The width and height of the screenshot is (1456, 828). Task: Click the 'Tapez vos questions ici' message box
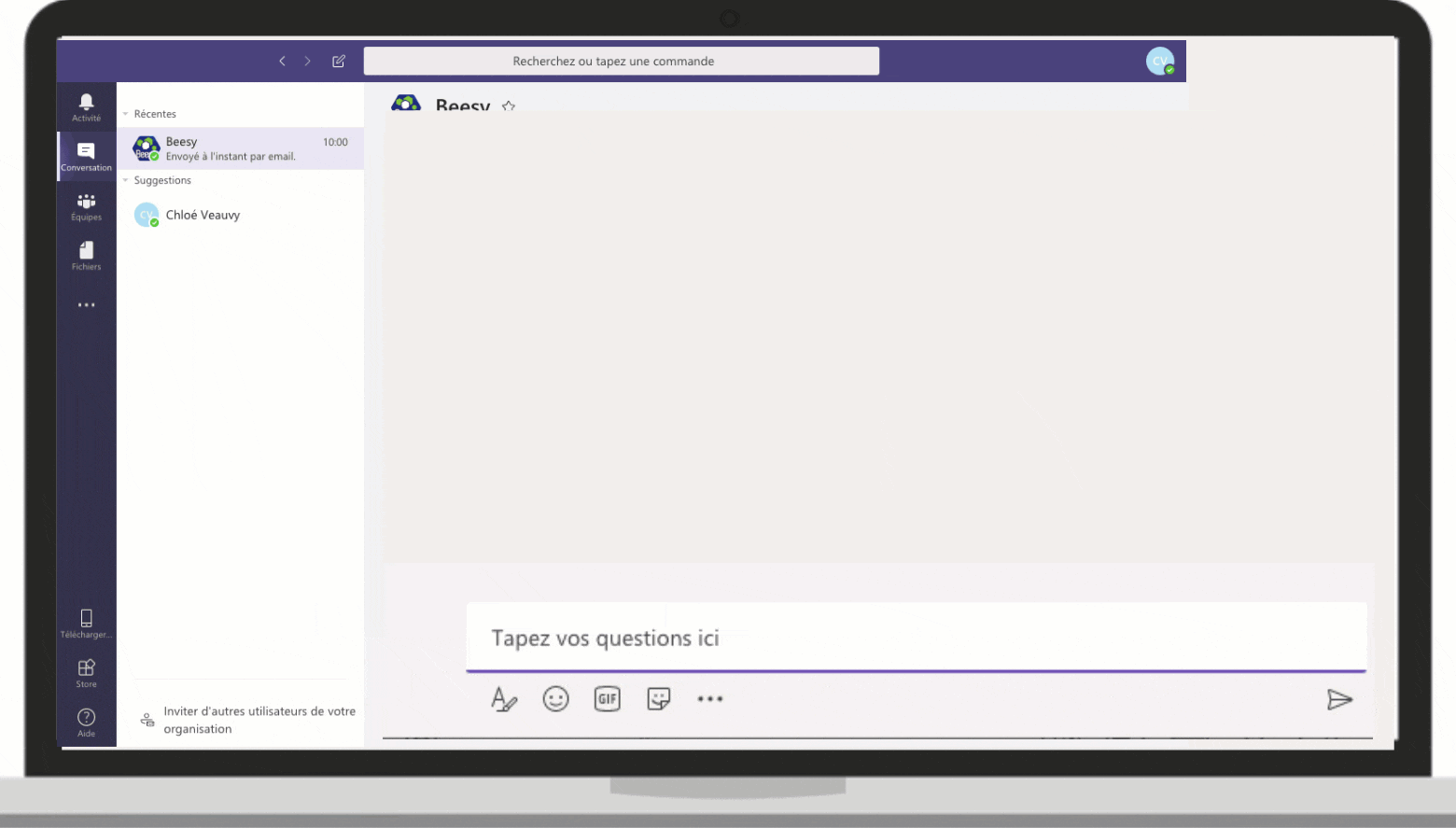tap(917, 638)
